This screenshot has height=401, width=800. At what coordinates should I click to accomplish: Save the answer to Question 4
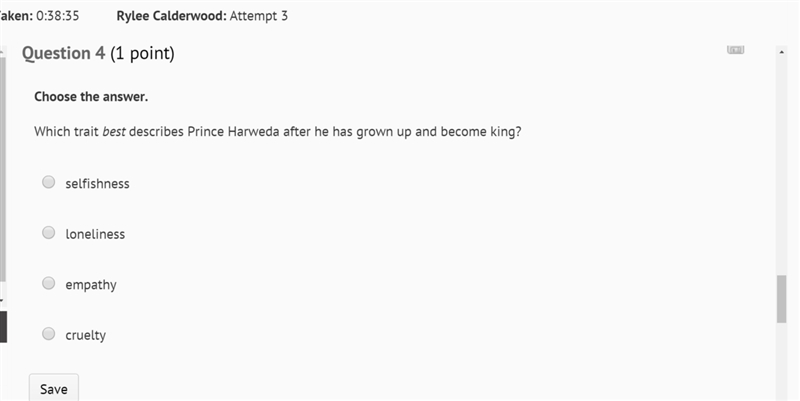pyautogui.click(x=54, y=388)
